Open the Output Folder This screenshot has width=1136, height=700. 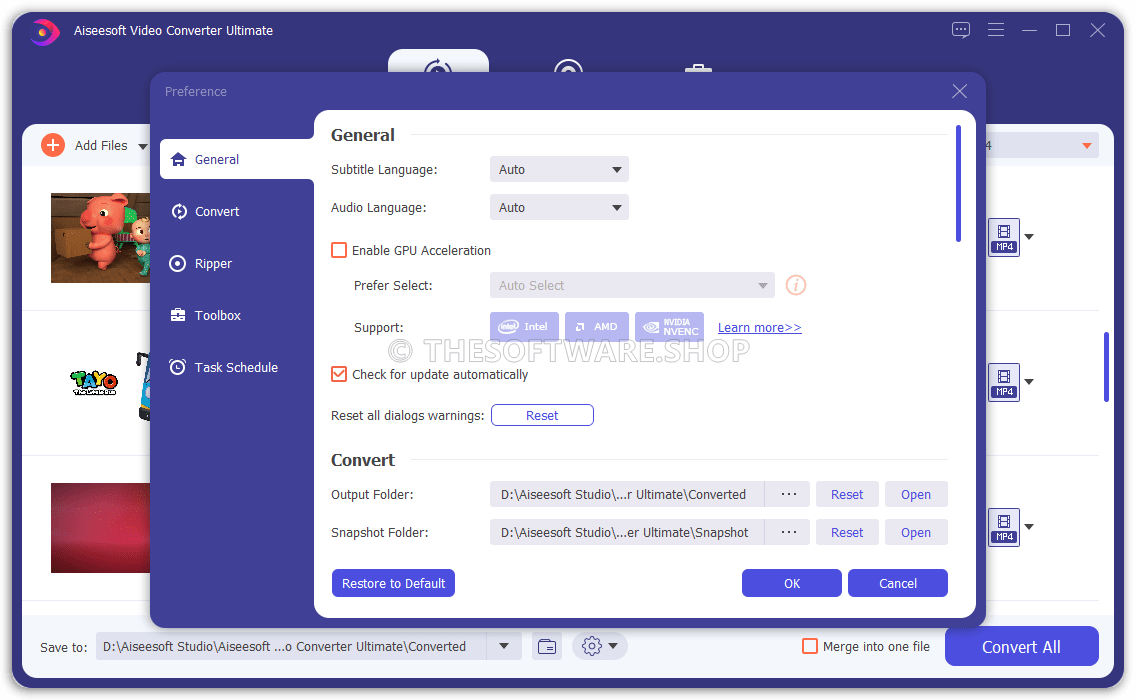click(916, 494)
